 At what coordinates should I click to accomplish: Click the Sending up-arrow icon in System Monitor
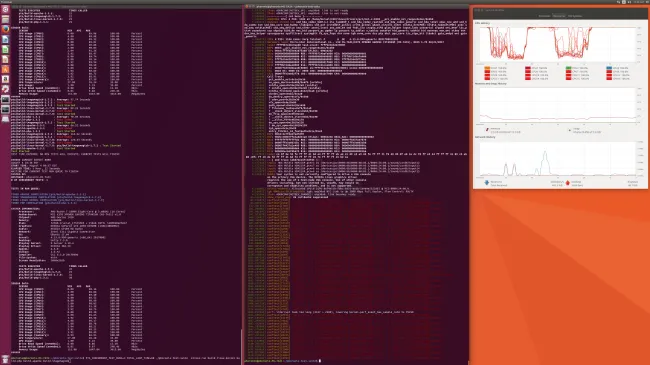[568, 183]
